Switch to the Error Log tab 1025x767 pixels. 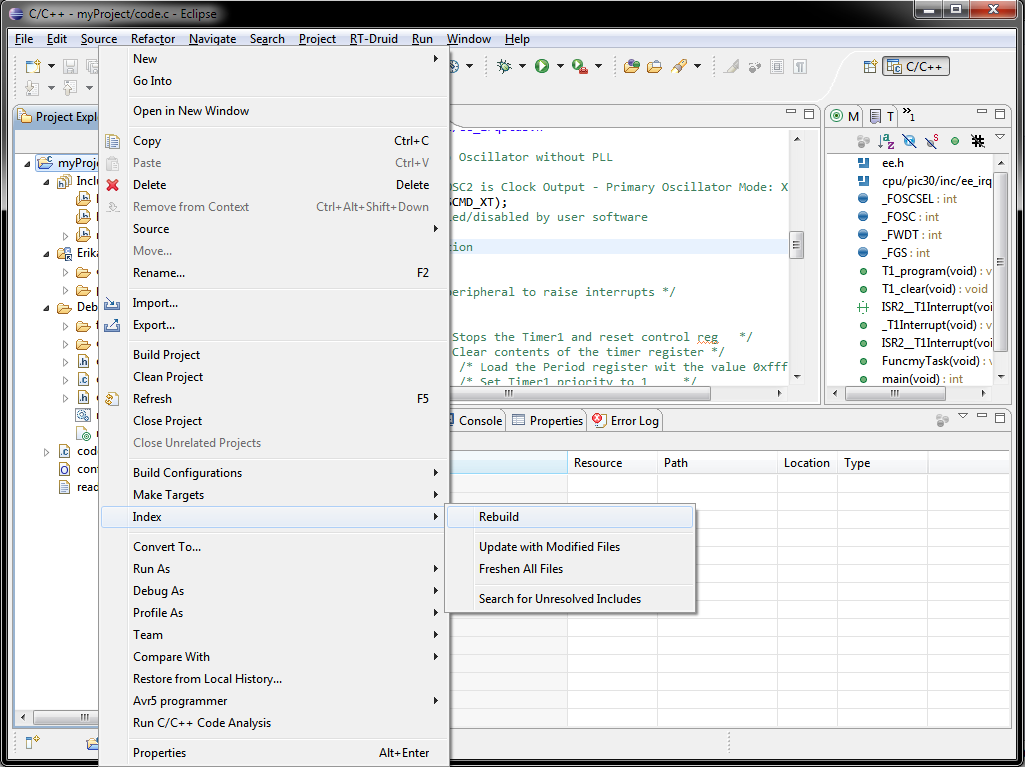pos(626,420)
